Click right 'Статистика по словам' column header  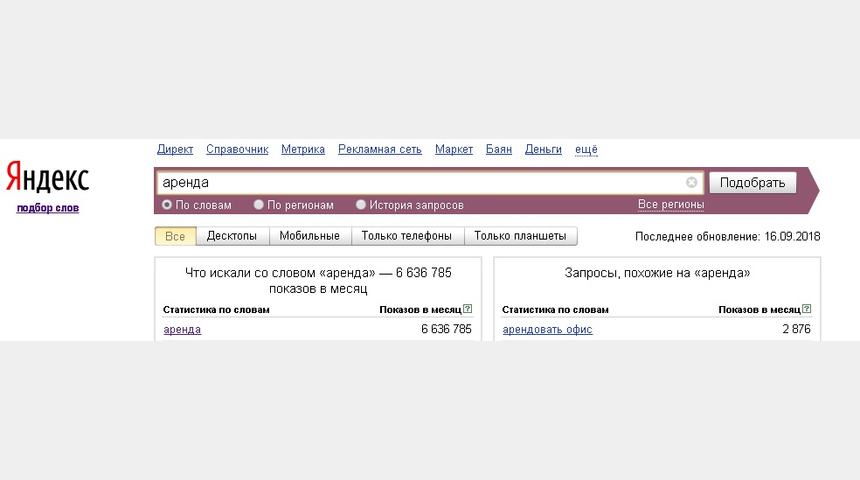pyautogui.click(x=555, y=309)
